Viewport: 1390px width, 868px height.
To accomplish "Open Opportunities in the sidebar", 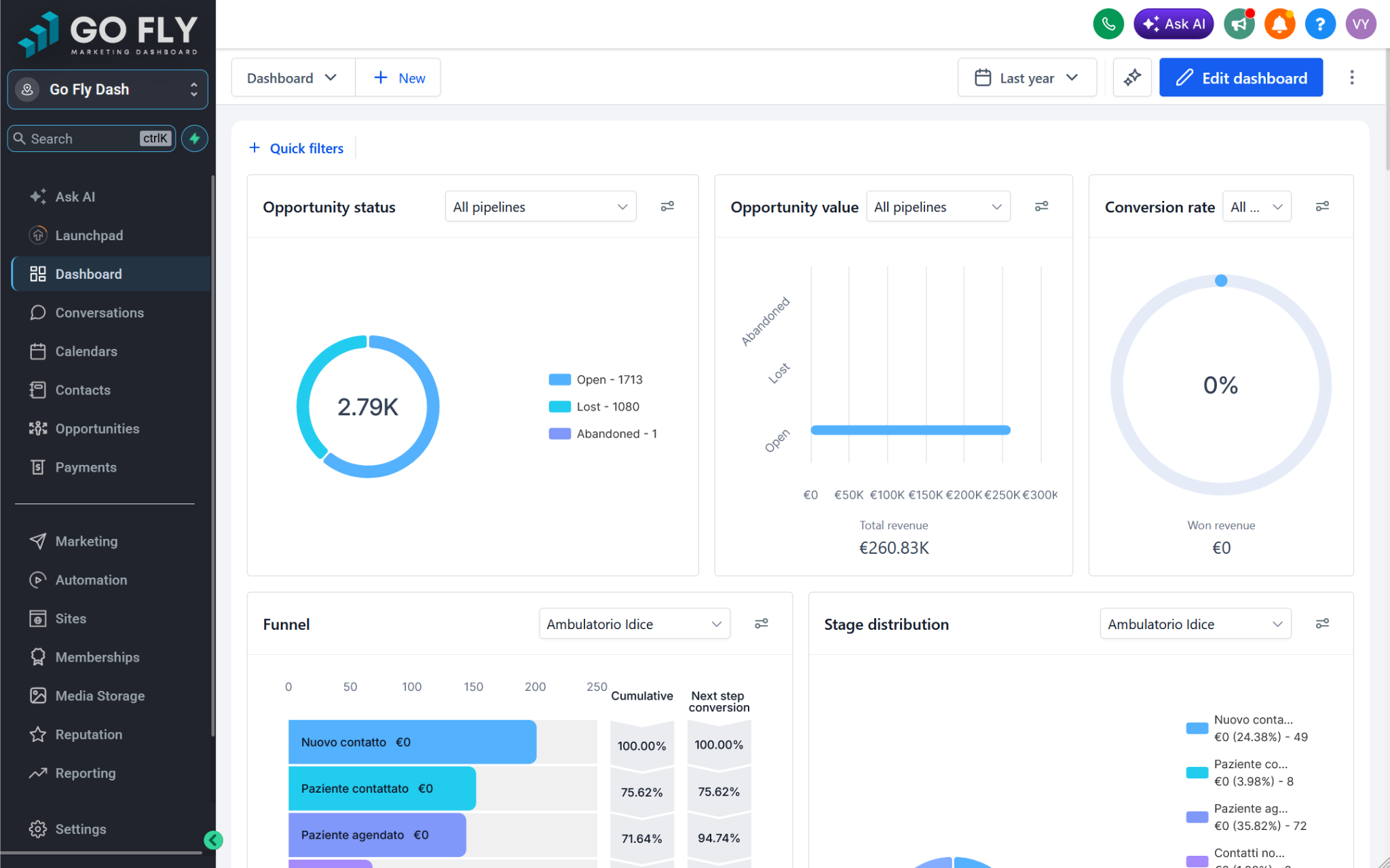I will click(97, 428).
